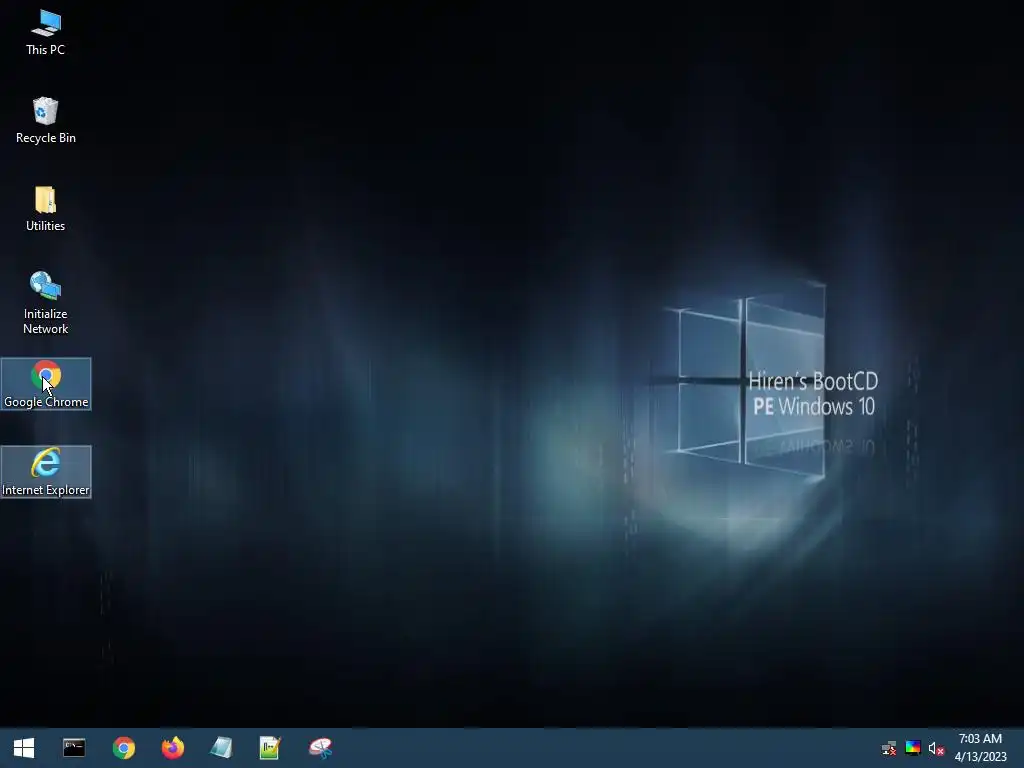Launch Chrome from the taskbar
Image resolution: width=1024 pixels, height=768 pixels.
coord(123,748)
